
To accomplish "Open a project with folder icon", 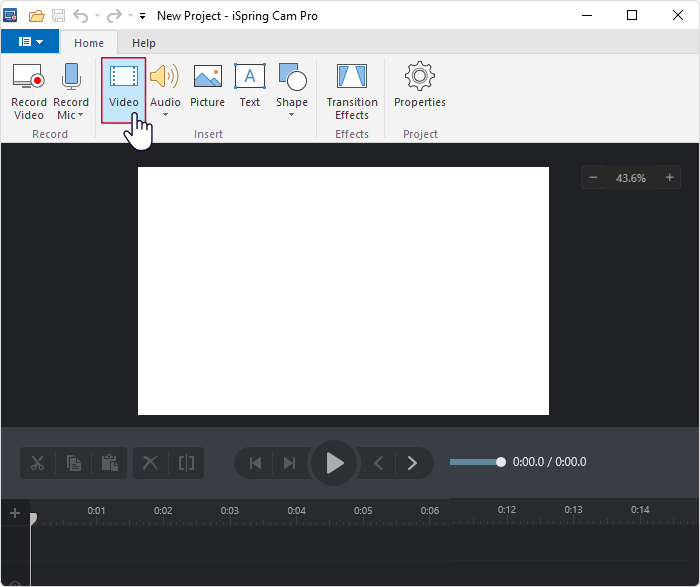I will pyautogui.click(x=36, y=16).
